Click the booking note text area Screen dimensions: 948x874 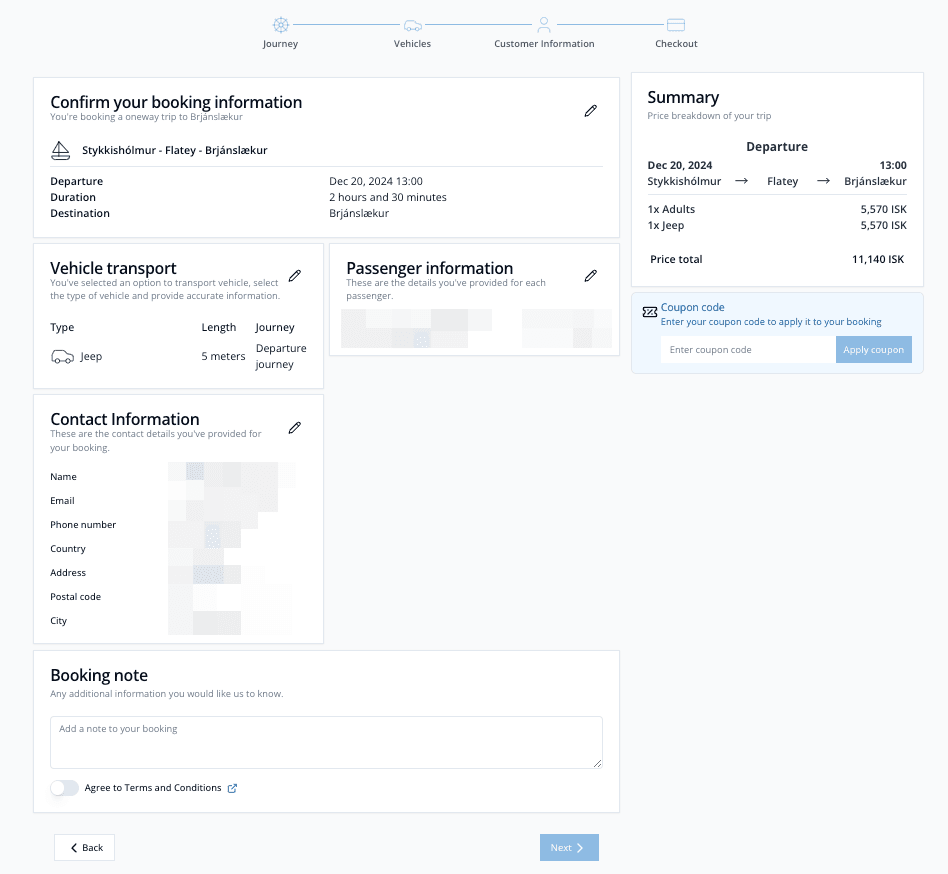[x=326, y=742]
